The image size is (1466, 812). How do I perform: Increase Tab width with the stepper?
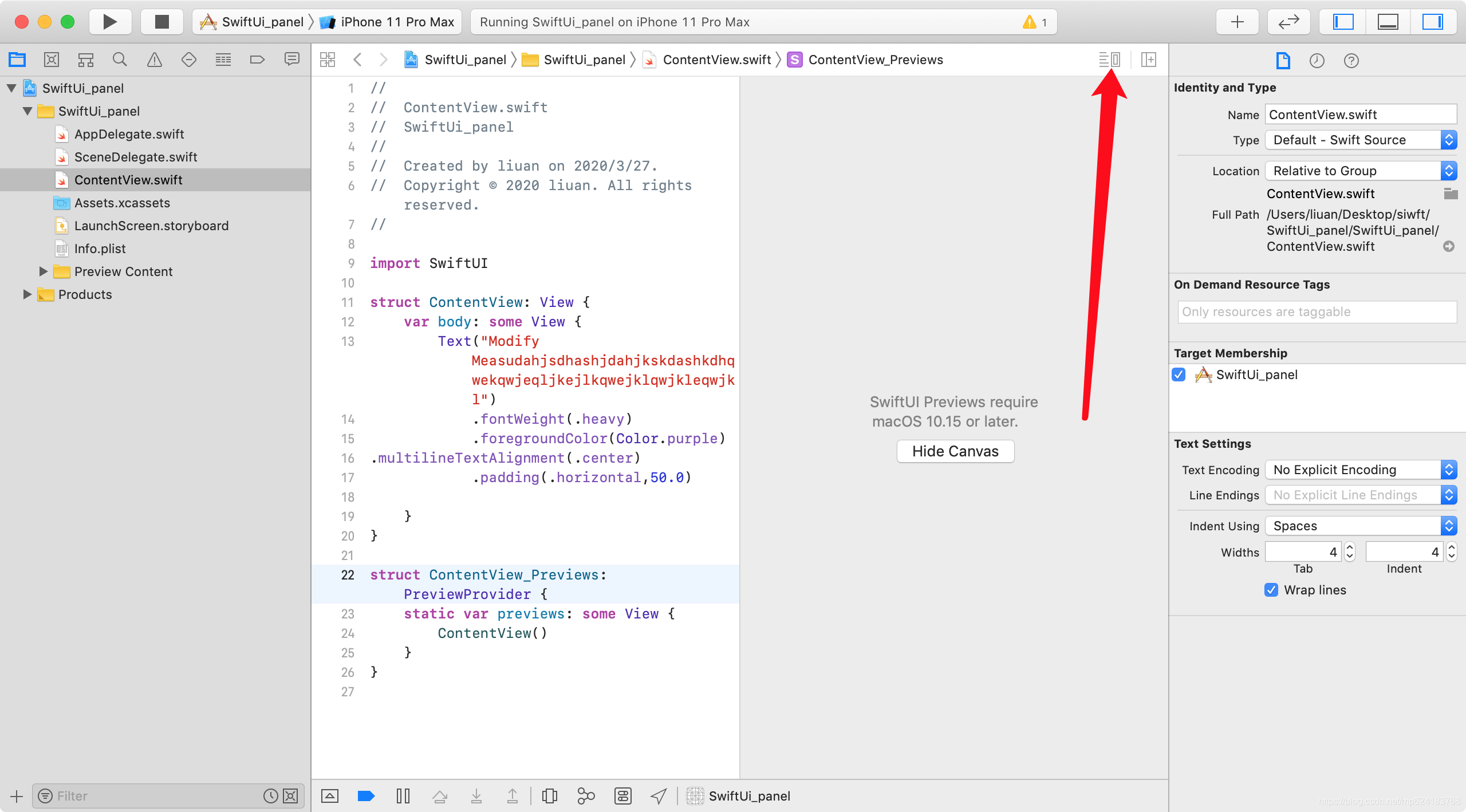1349,548
